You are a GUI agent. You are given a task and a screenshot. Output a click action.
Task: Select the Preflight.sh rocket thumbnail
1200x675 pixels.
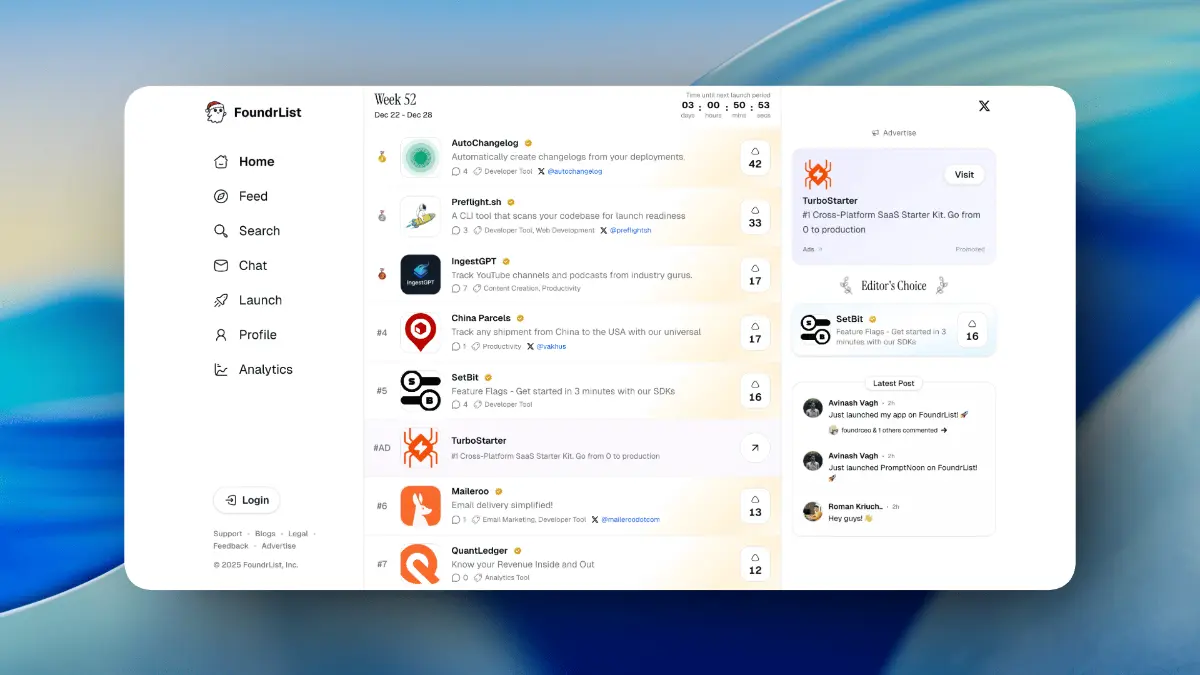click(420, 216)
